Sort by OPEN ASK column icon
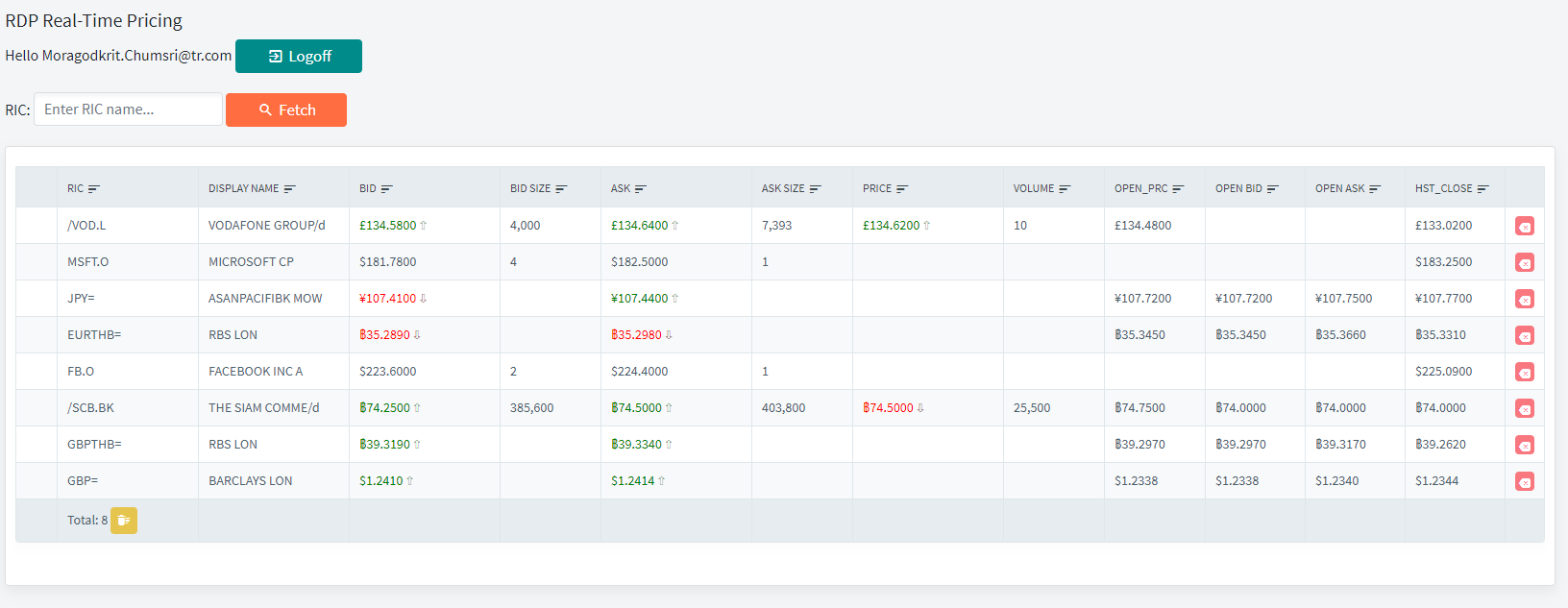Screen dimensions: 1568x608 tap(1375, 189)
